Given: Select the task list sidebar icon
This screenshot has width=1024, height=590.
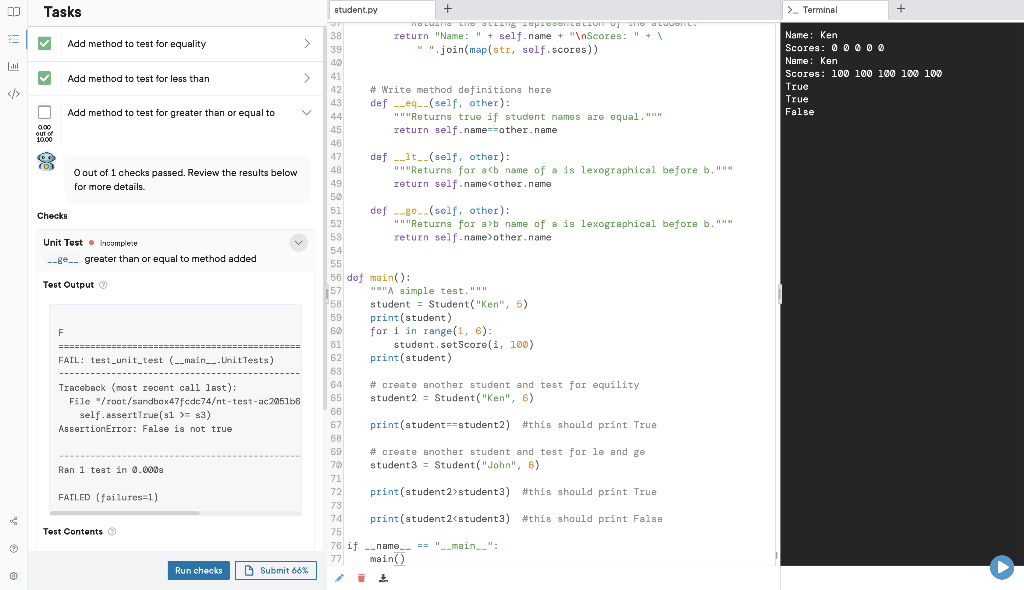Looking at the screenshot, I should [x=14, y=39].
